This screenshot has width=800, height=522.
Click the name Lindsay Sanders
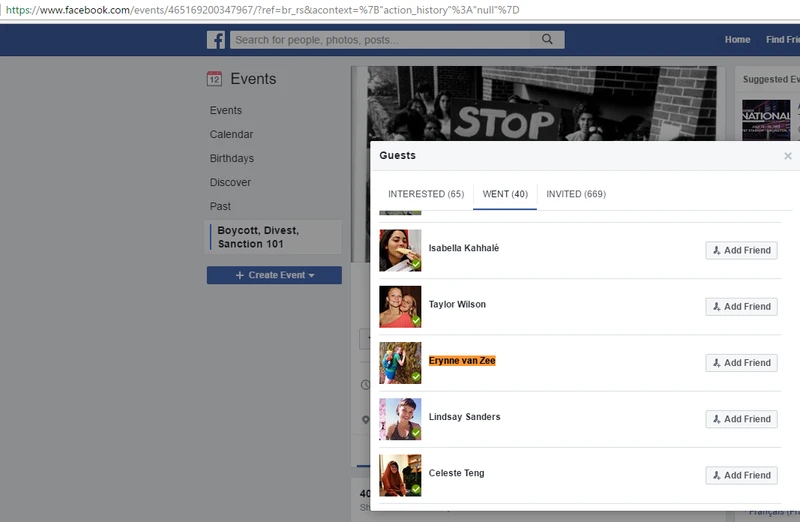pos(464,417)
